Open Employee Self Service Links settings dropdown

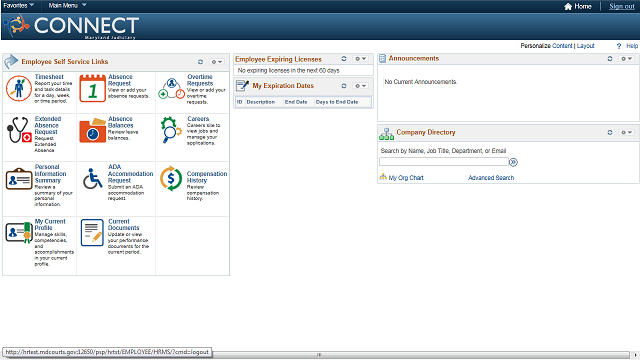217,62
